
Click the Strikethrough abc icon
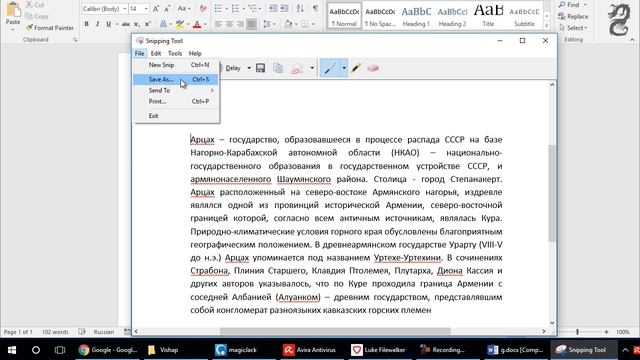(126, 24)
